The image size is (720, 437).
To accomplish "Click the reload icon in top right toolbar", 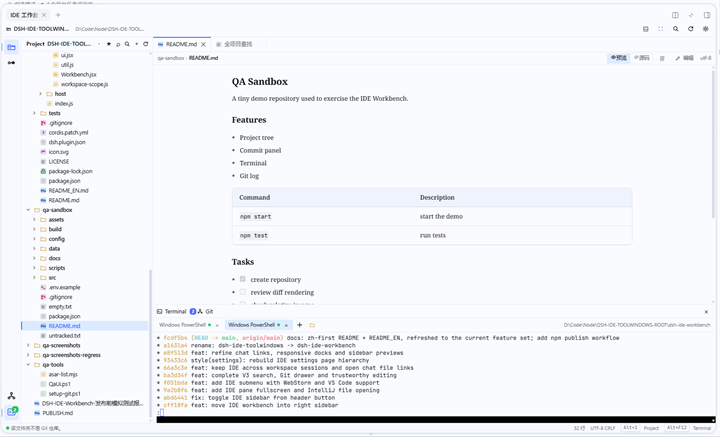I will (691, 29).
